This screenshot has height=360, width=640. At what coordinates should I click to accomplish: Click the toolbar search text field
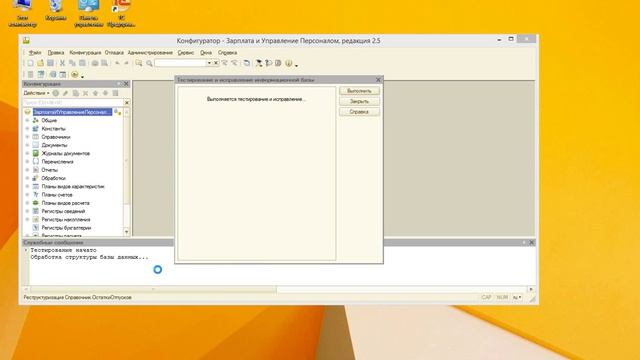(x=180, y=63)
